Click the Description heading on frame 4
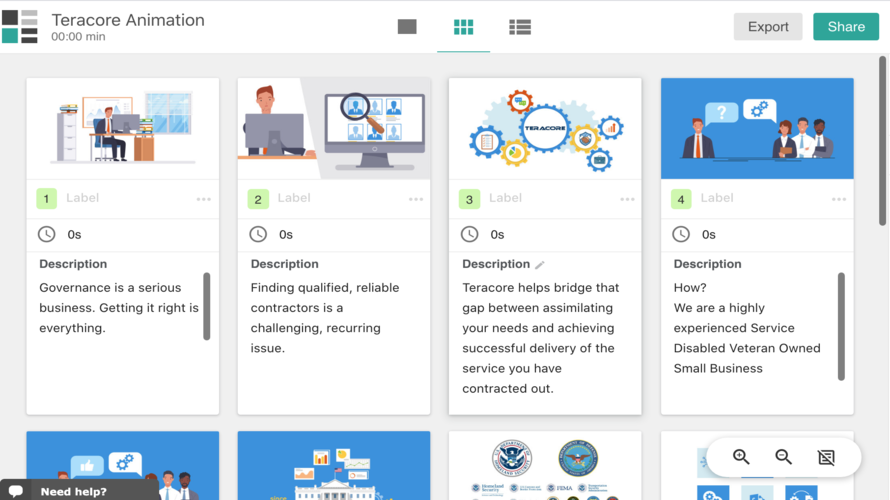Screen dimensions: 890x500 [x=707, y=264]
